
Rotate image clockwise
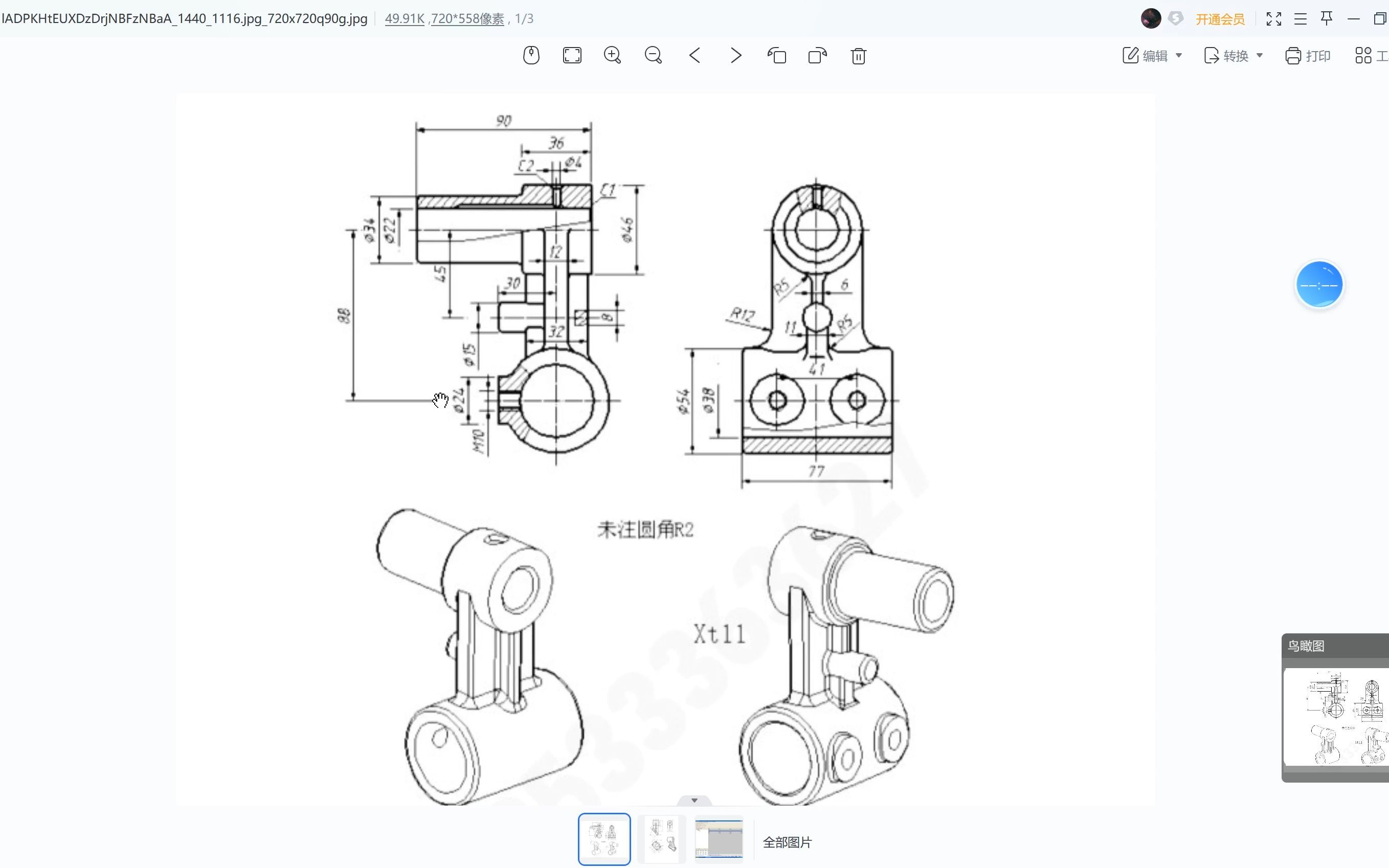point(818,56)
